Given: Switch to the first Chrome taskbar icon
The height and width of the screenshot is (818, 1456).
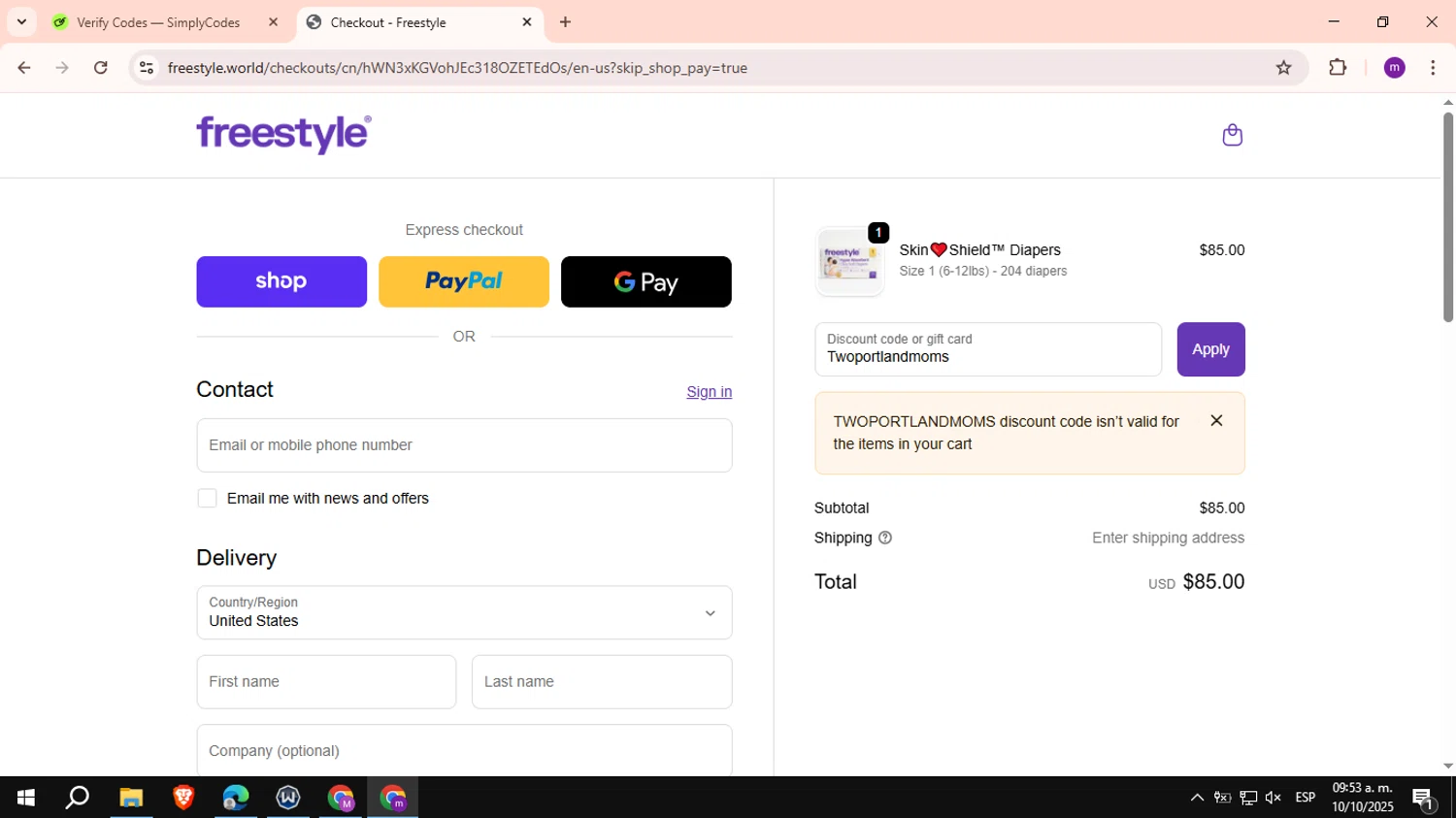Looking at the screenshot, I should click(341, 798).
